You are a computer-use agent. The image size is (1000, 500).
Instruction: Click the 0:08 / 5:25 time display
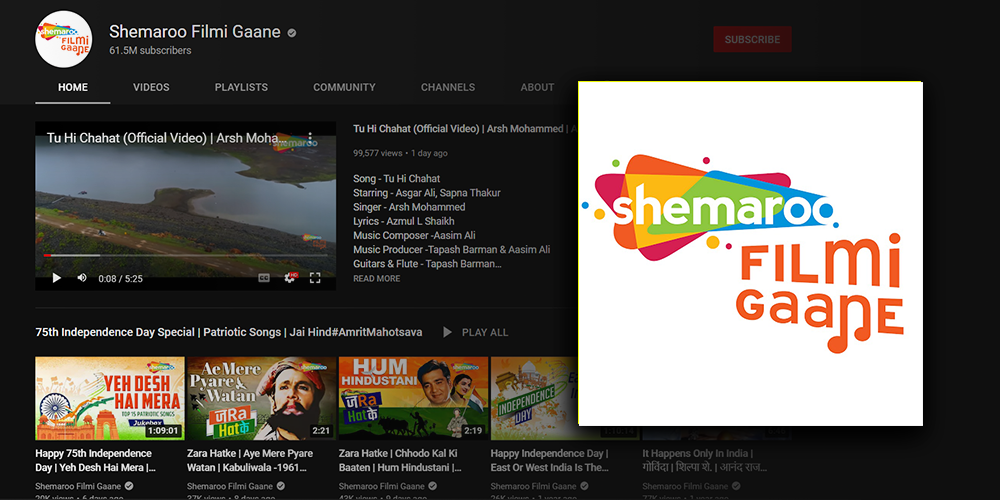pos(121,279)
